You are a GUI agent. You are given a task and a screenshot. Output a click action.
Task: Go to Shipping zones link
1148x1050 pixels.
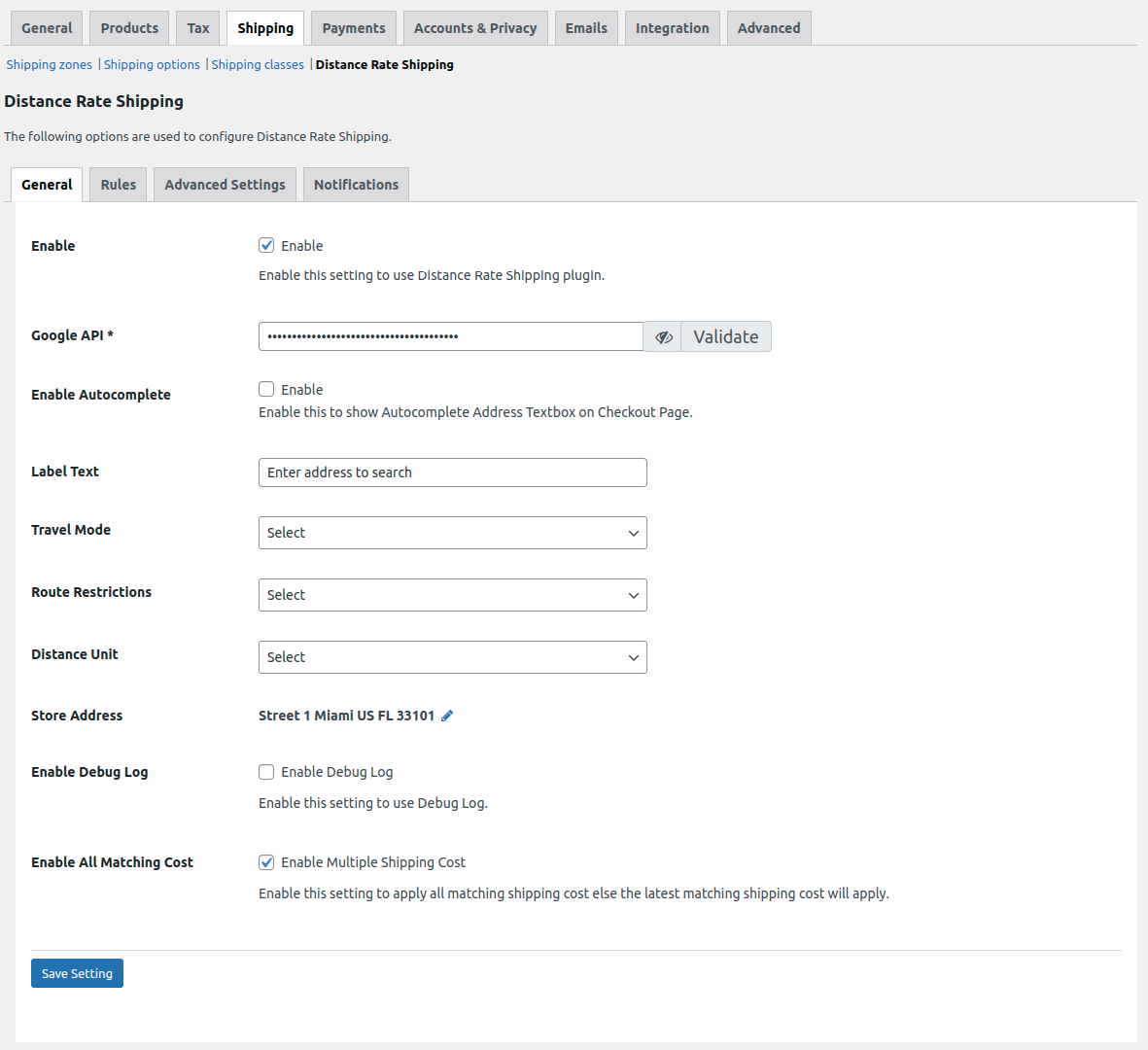coord(49,64)
